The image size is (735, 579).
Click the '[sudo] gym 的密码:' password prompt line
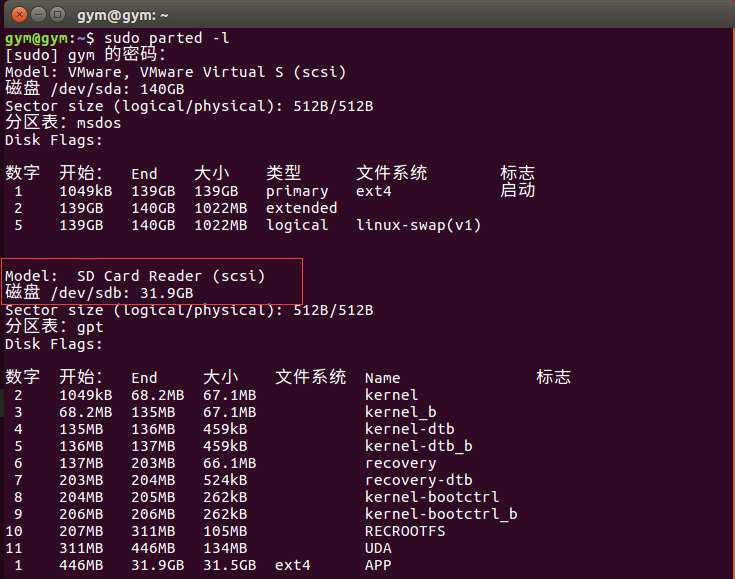point(85,55)
